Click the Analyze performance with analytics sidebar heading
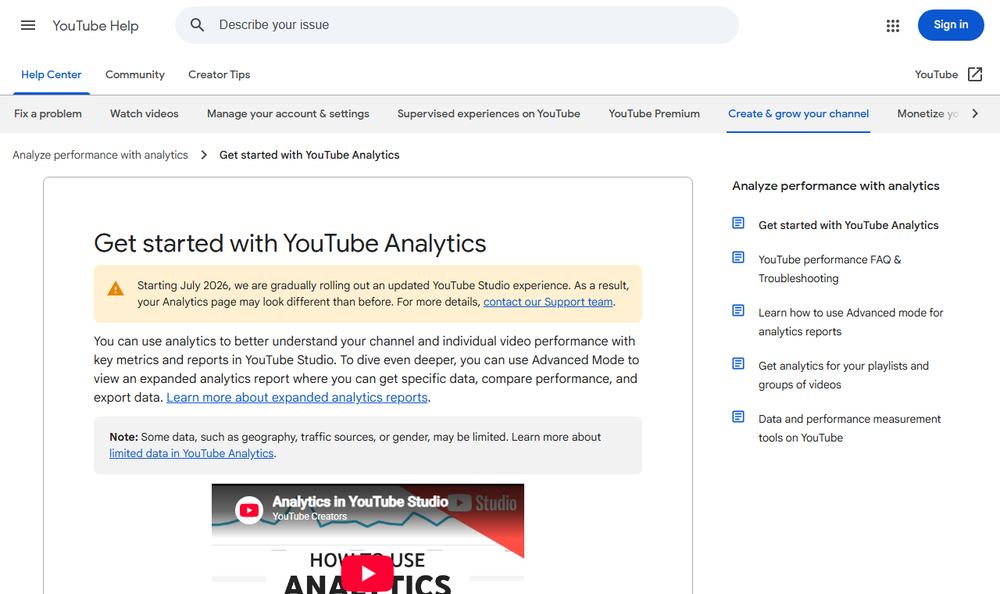This screenshot has width=1000, height=594. click(x=835, y=186)
